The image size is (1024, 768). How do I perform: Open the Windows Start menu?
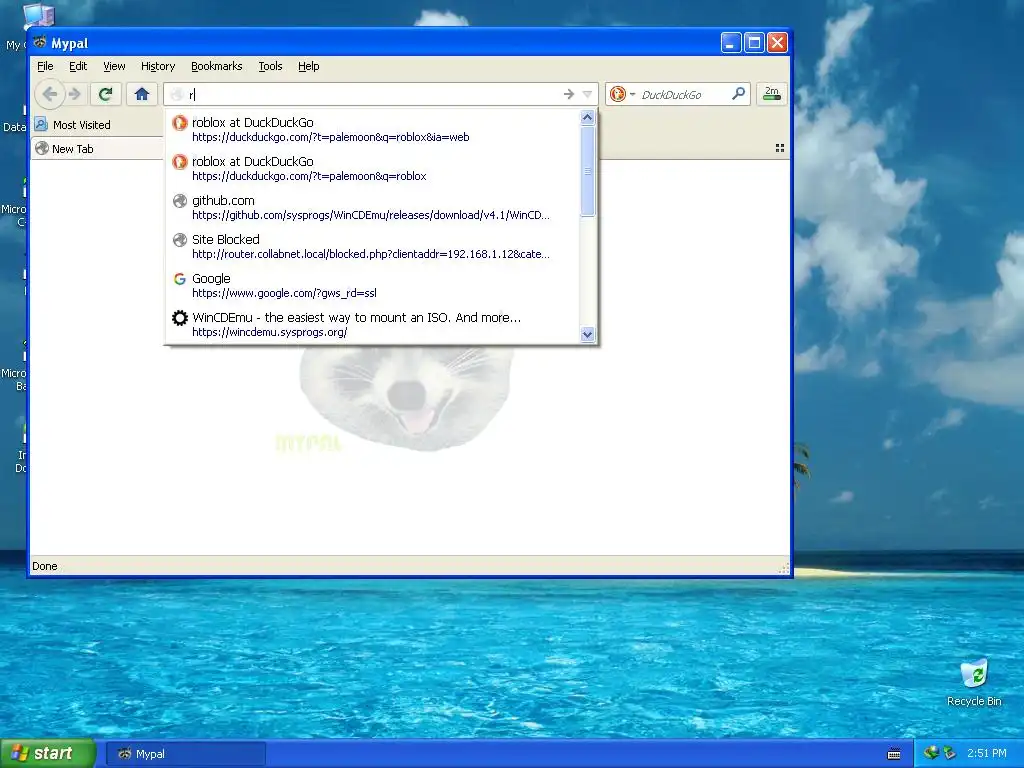48,753
